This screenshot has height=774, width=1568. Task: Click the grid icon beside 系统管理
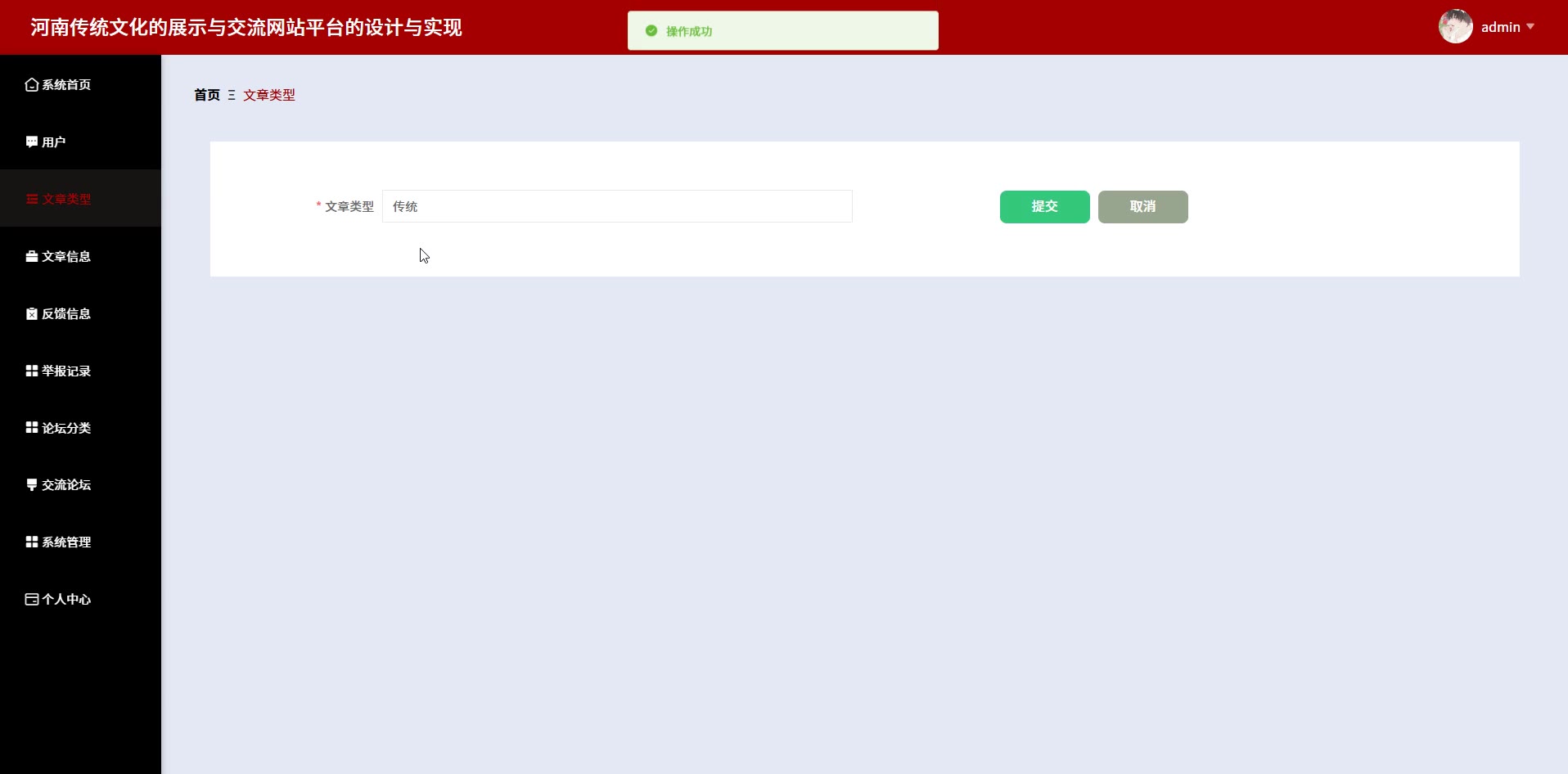tap(32, 542)
